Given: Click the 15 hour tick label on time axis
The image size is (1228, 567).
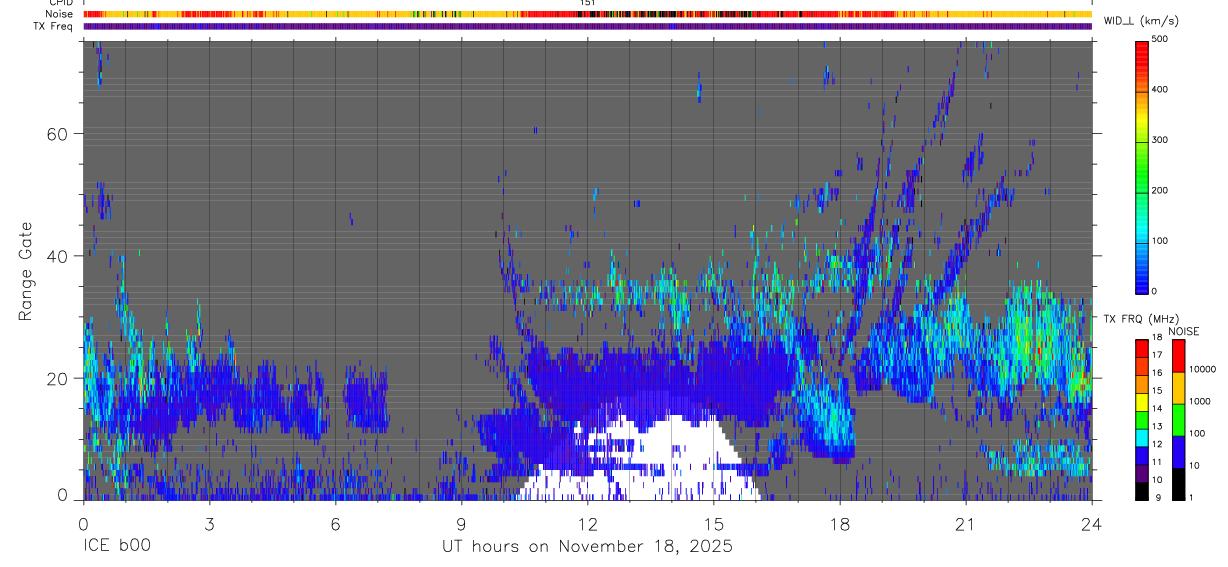Looking at the screenshot, I should tap(713, 525).
